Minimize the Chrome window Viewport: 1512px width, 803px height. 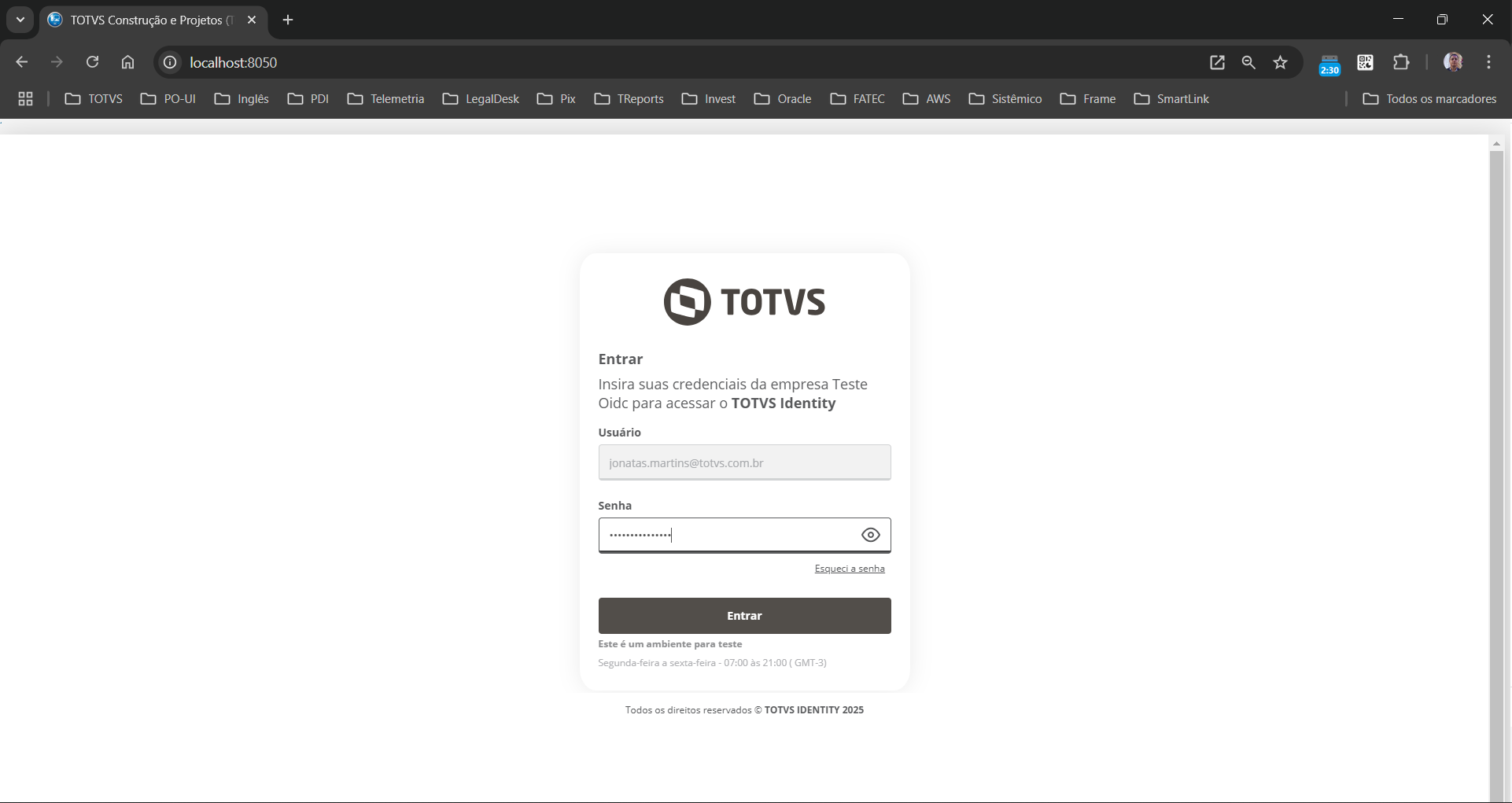coord(1398,19)
